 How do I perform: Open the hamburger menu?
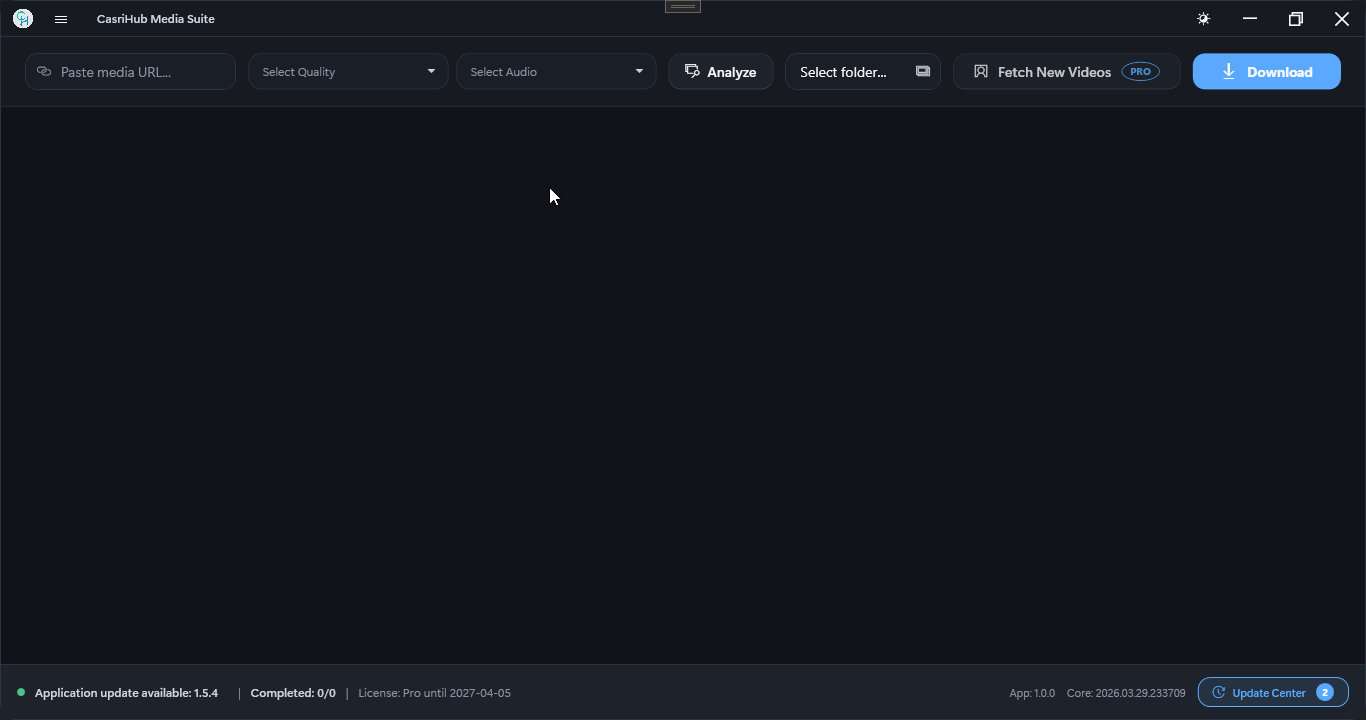coord(61,19)
